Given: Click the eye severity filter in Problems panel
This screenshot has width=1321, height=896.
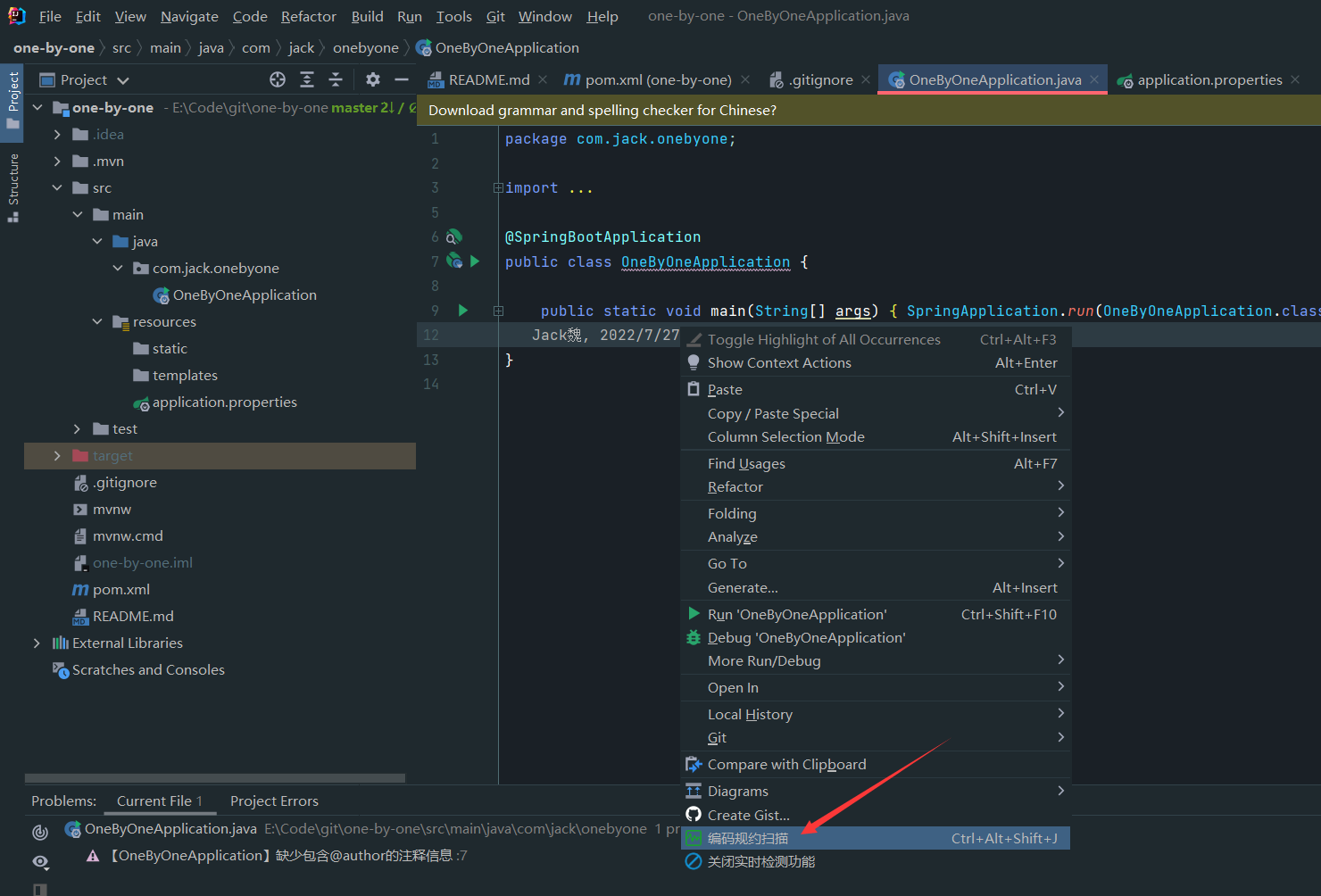Looking at the screenshot, I should click(39, 862).
